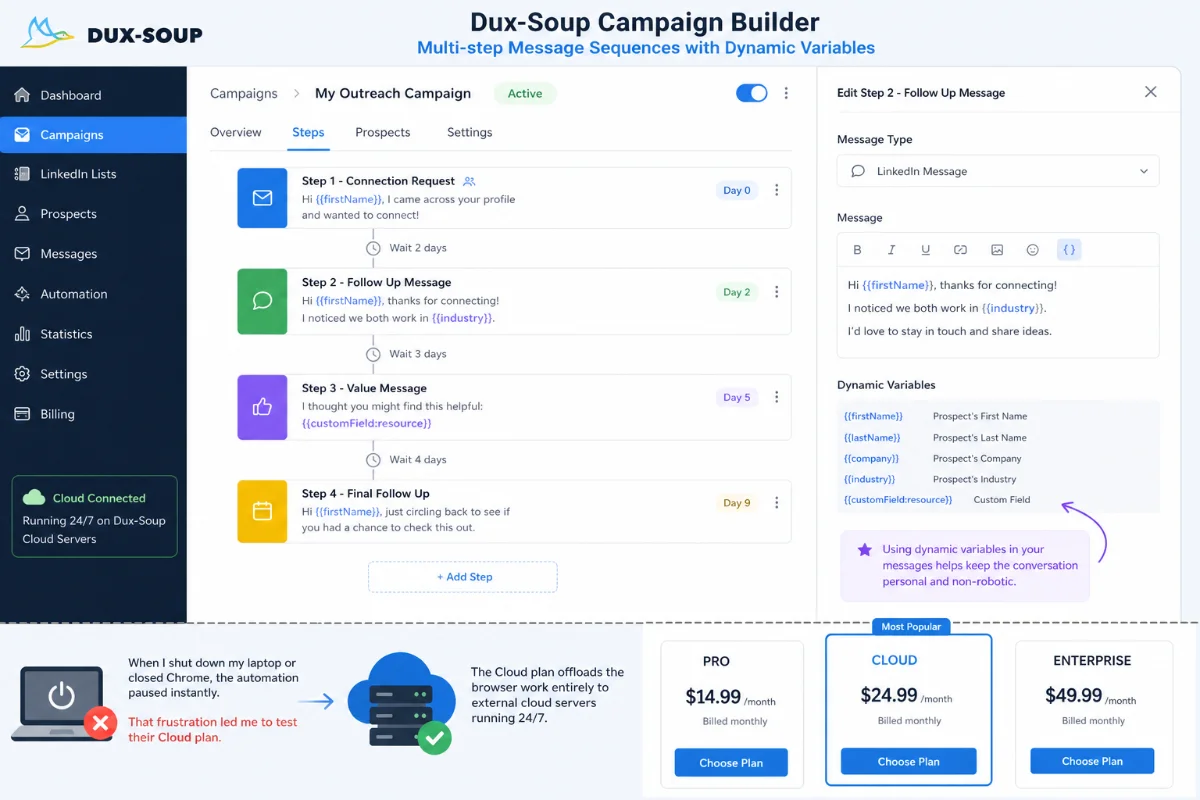Go to Prospects in the sidebar
This screenshot has height=800, width=1200.
point(93,214)
